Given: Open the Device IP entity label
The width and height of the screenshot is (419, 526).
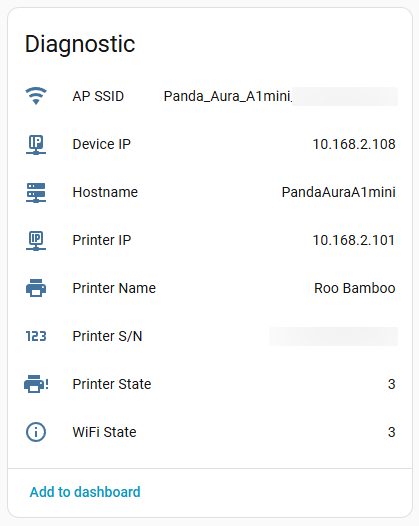Looking at the screenshot, I should (x=102, y=144).
